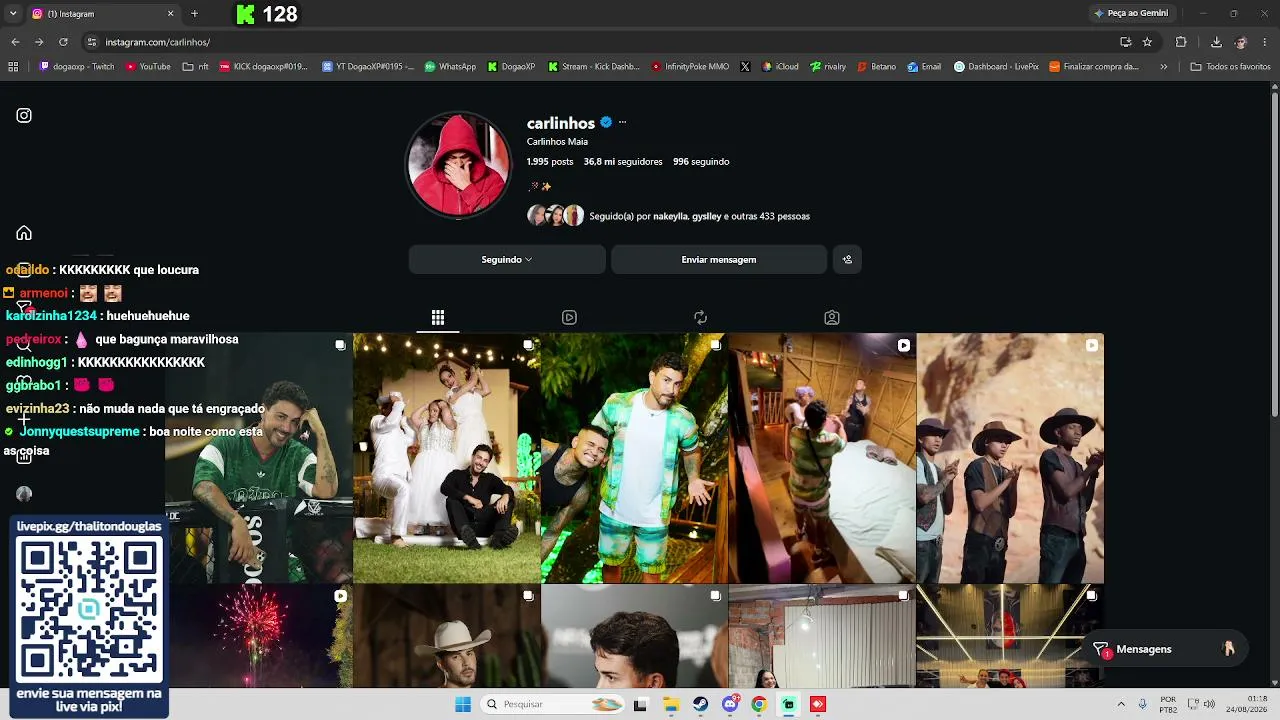Show similar account suggestions icon button
The height and width of the screenshot is (720, 1280).
coord(847,259)
